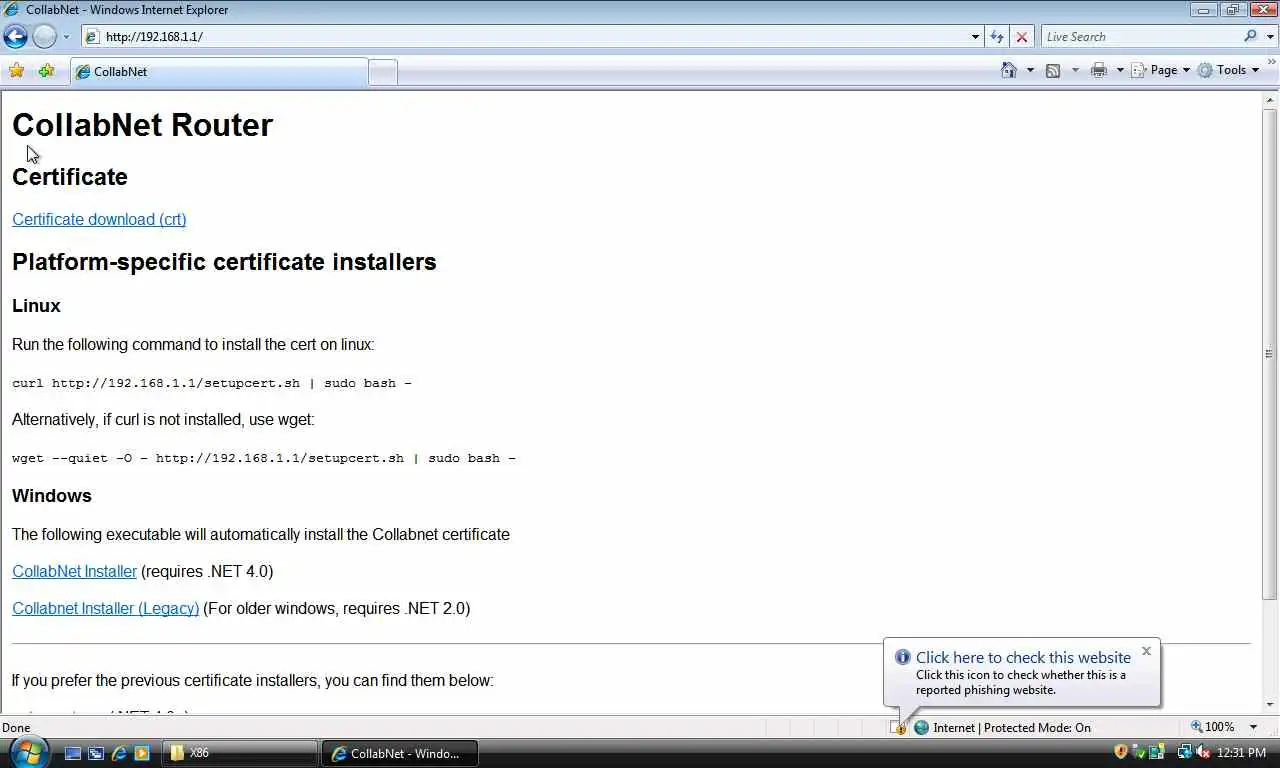The width and height of the screenshot is (1280, 768).
Task: Open the Windows Start orb
Action: (27, 753)
